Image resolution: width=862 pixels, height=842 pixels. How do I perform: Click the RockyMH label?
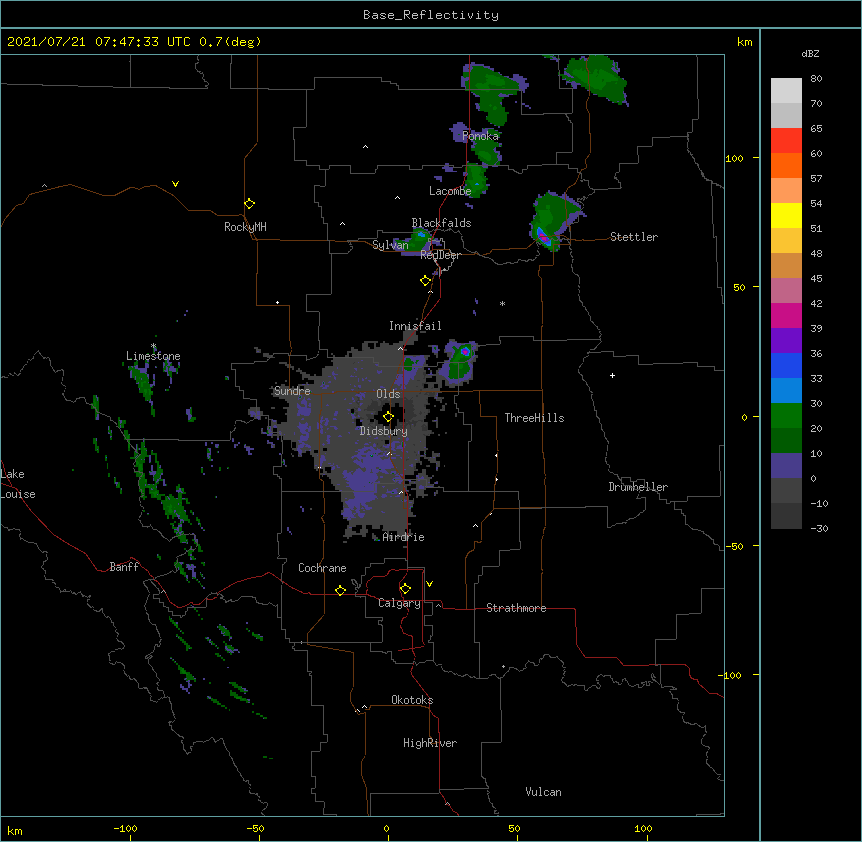click(x=245, y=227)
